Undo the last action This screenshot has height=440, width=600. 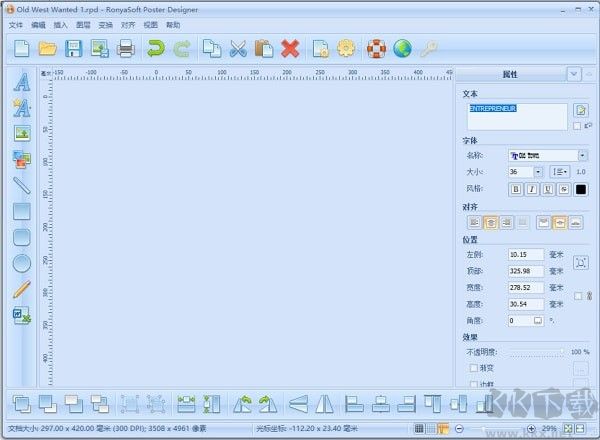pos(156,49)
